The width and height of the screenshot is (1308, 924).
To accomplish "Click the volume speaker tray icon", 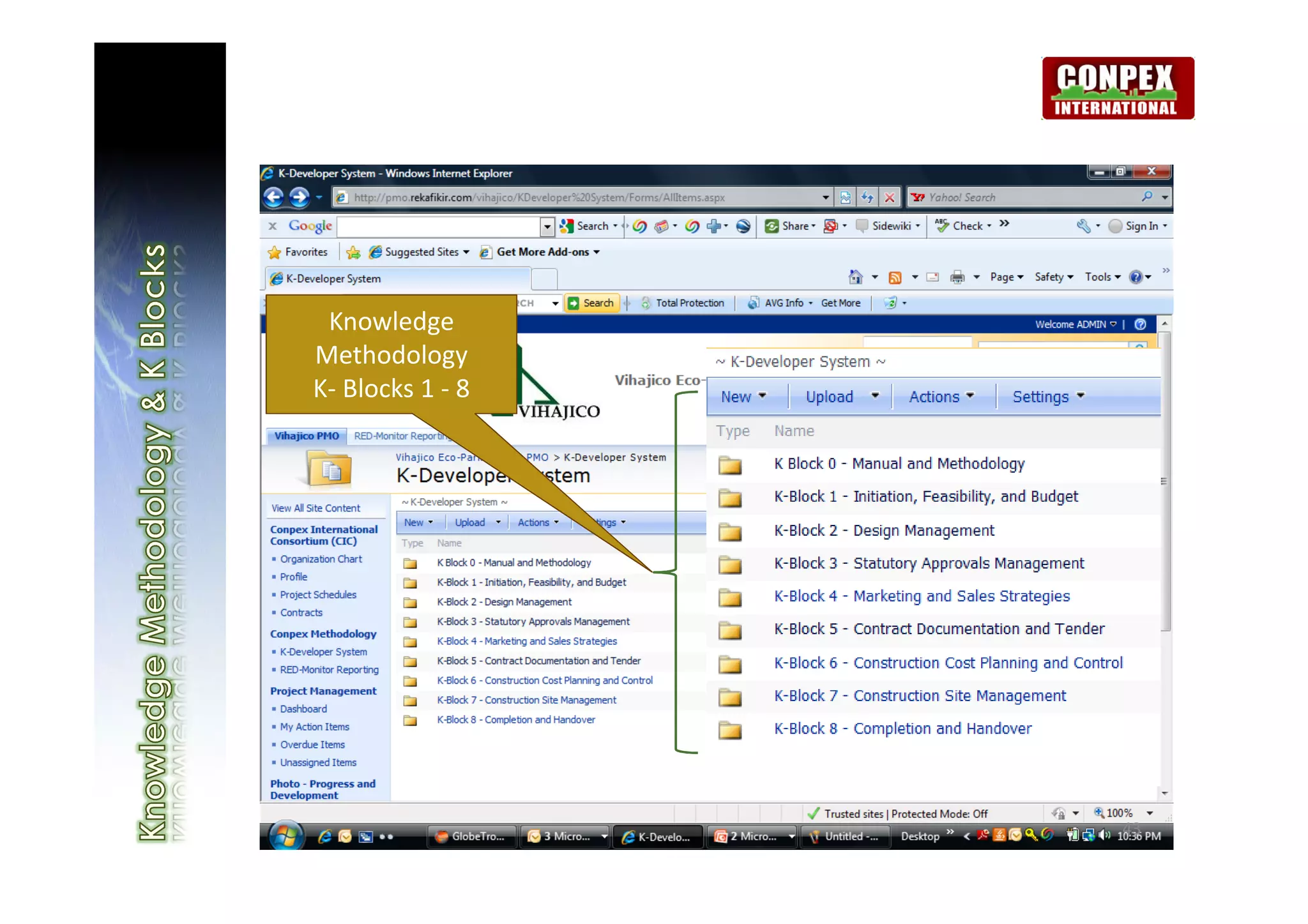I will pyautogui.click(x=1105, y=835).
